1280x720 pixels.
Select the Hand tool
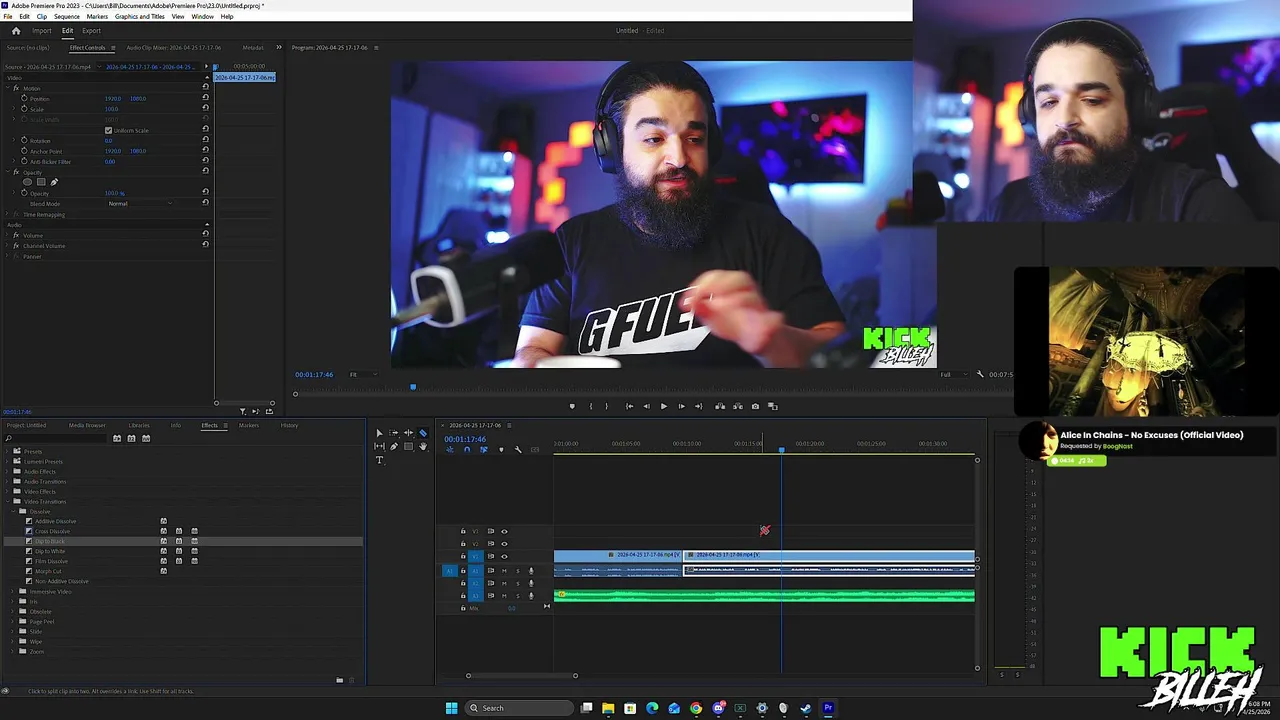[x=423, y=446]
